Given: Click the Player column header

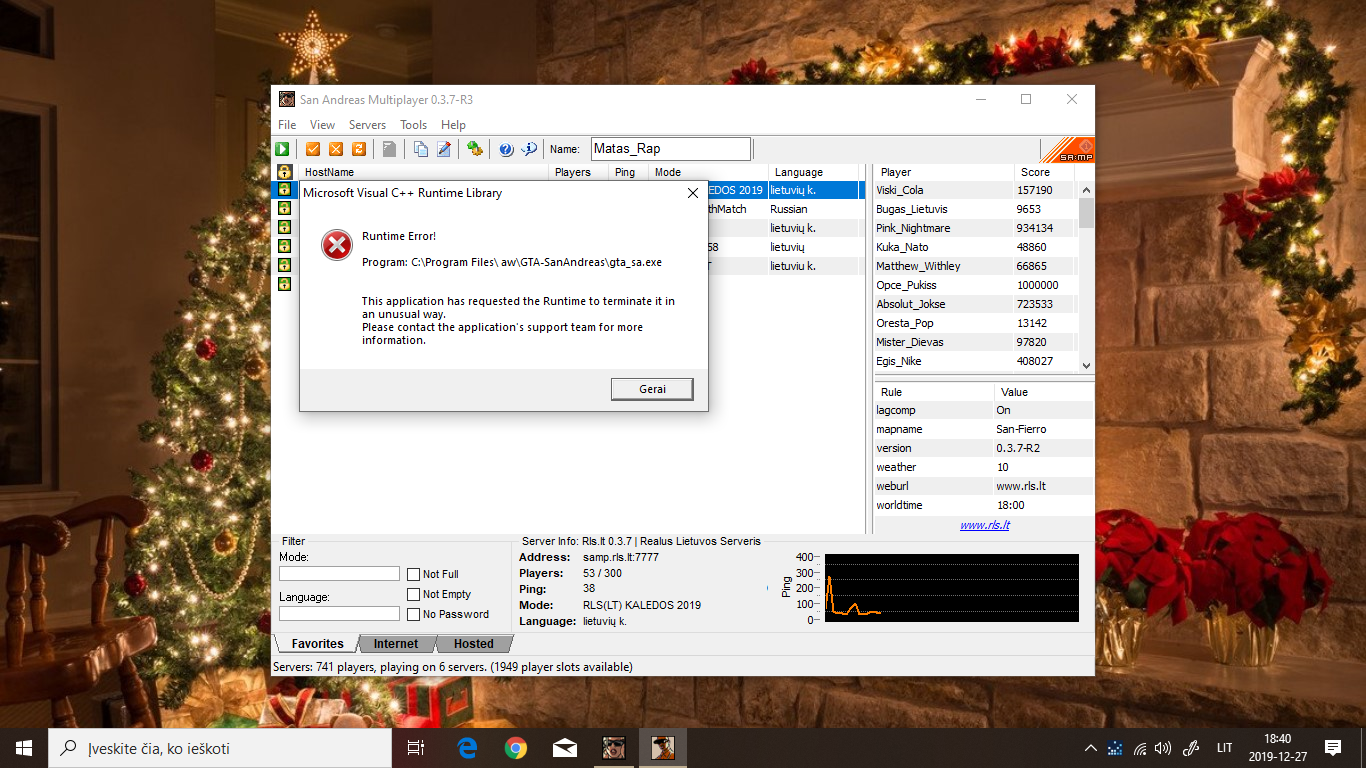Looking at the screenshot, I should tap(944, 172).
